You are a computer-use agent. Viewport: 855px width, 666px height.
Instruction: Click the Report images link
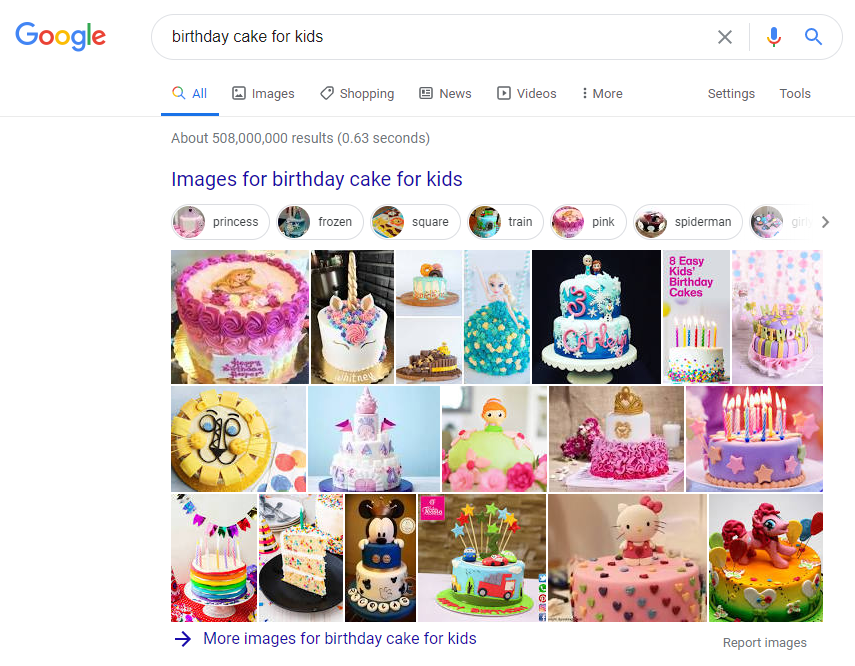click(x=764, y=643)
